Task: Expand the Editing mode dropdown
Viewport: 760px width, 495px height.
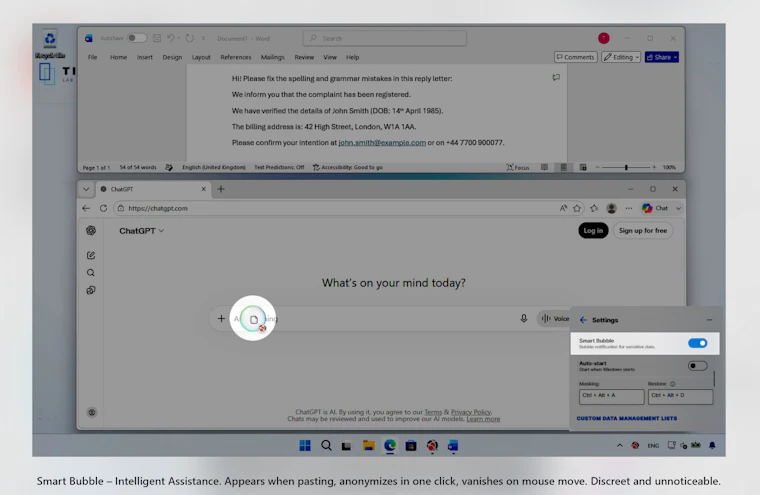Action: pos(621,57)
